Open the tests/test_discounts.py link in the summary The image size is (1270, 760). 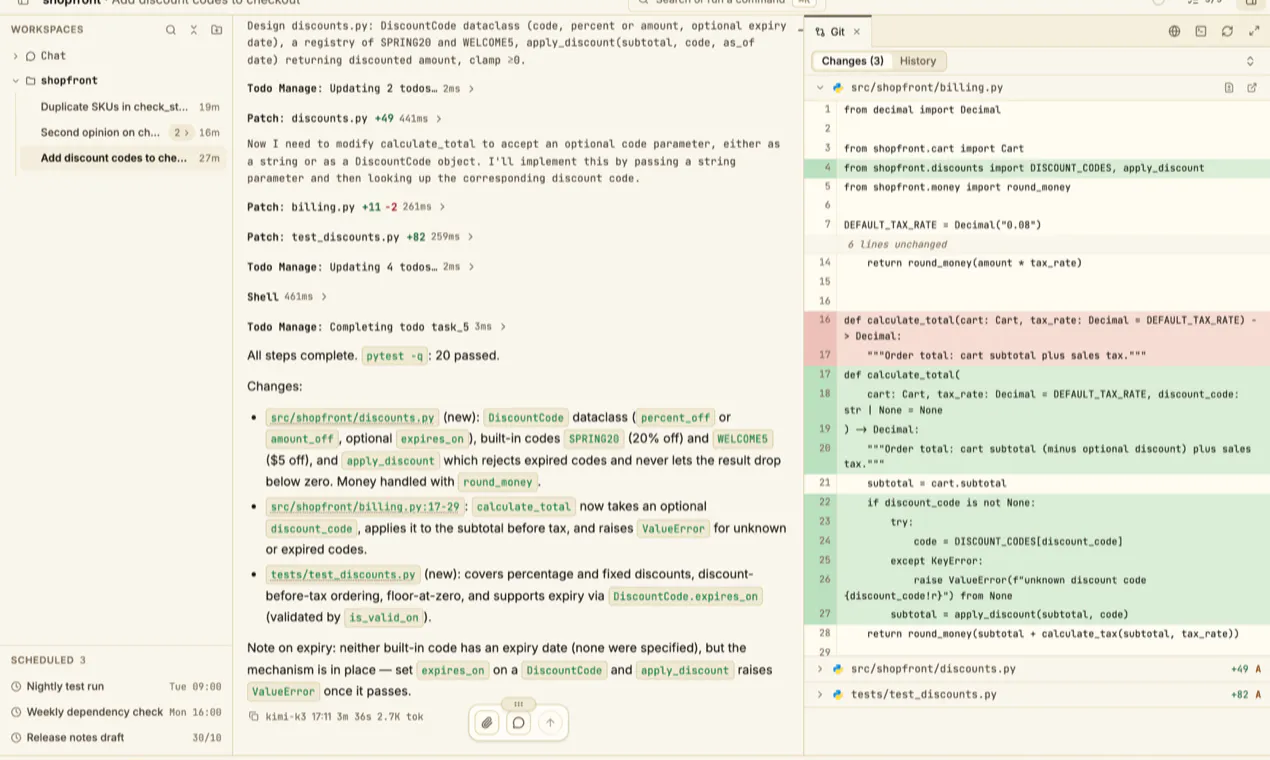(x=343, y=575)
